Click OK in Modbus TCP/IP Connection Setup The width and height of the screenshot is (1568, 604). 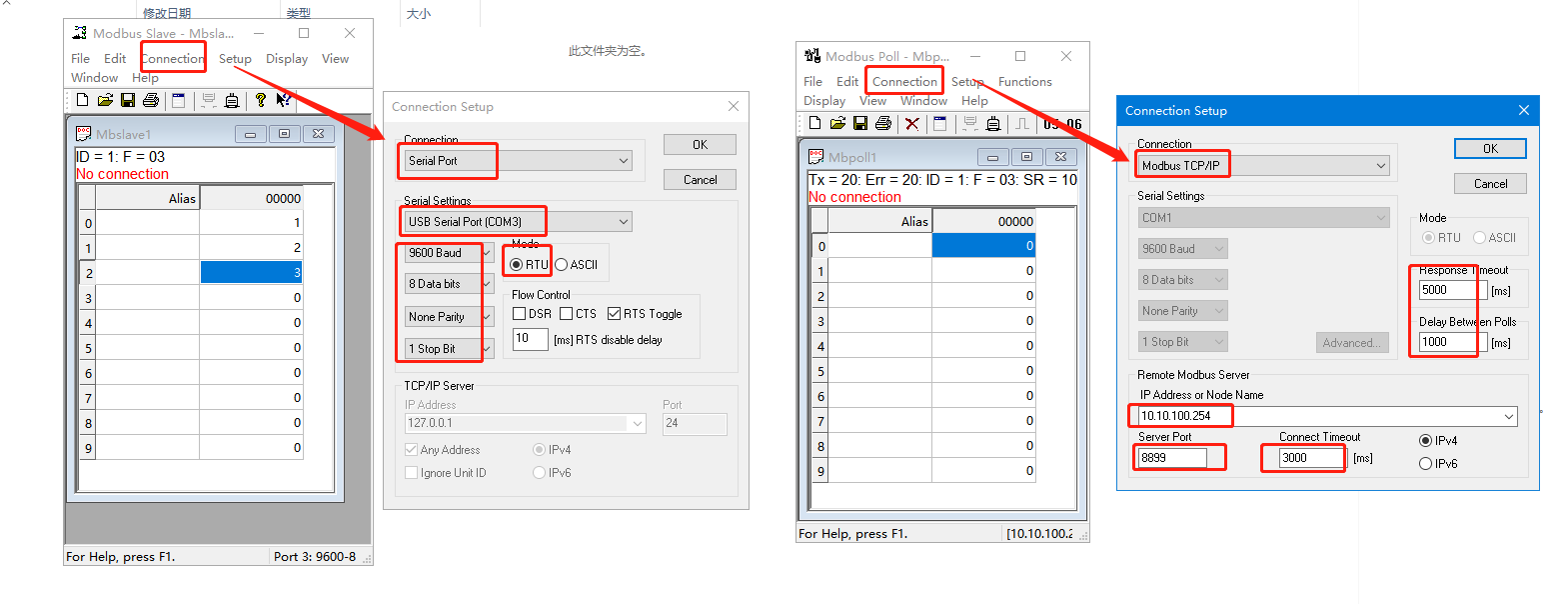click(1490, 149)
